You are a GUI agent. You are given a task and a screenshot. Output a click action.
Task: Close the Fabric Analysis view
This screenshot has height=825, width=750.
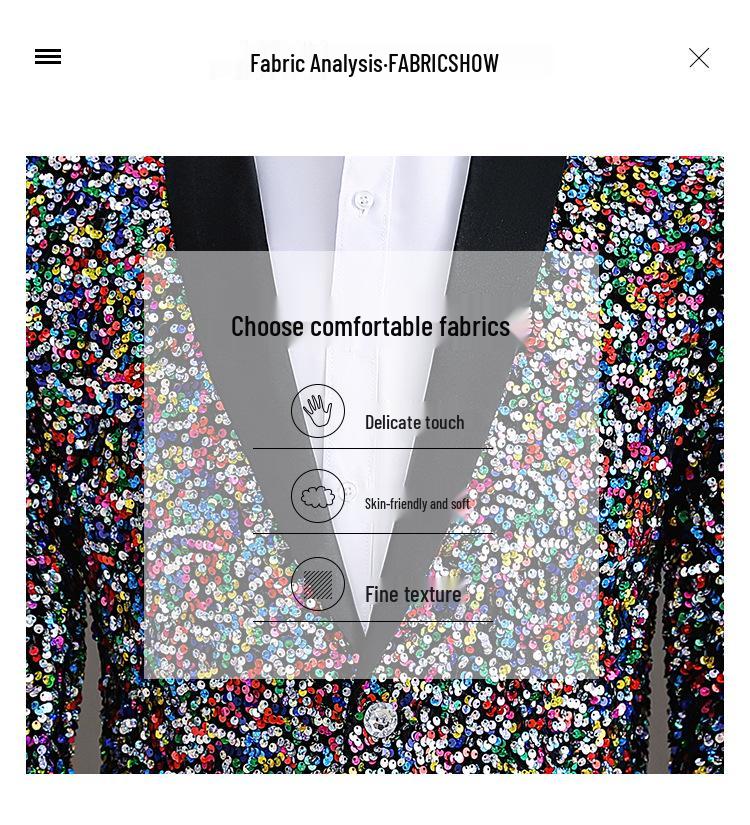[699, 58]
